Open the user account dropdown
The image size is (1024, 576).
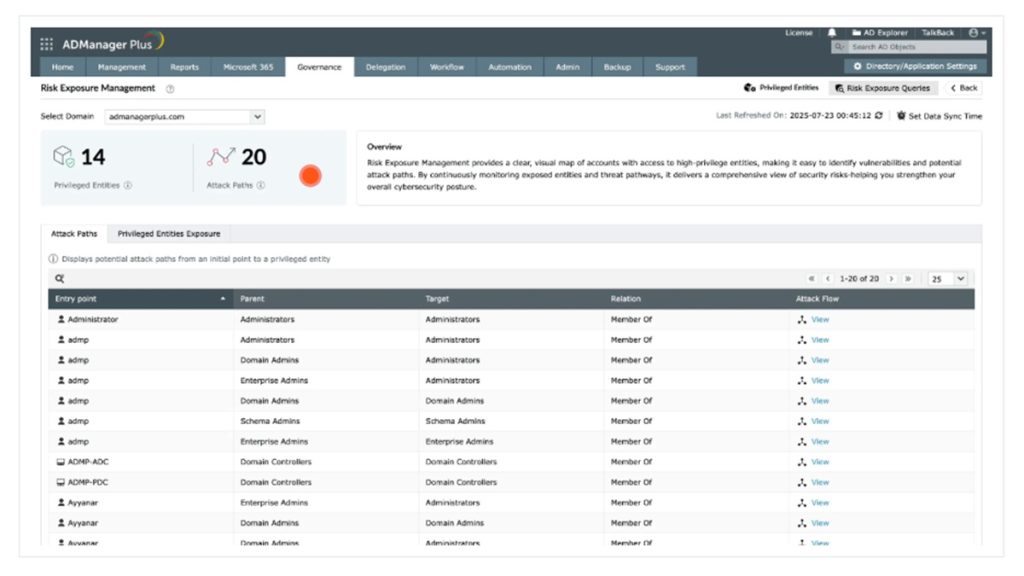coord(977,33)
